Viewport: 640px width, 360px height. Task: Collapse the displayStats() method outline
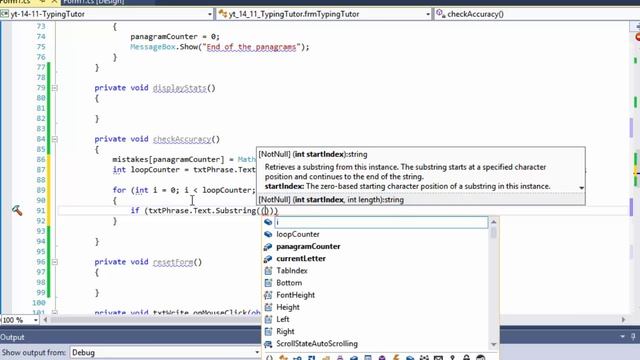[x=54, y=88]
